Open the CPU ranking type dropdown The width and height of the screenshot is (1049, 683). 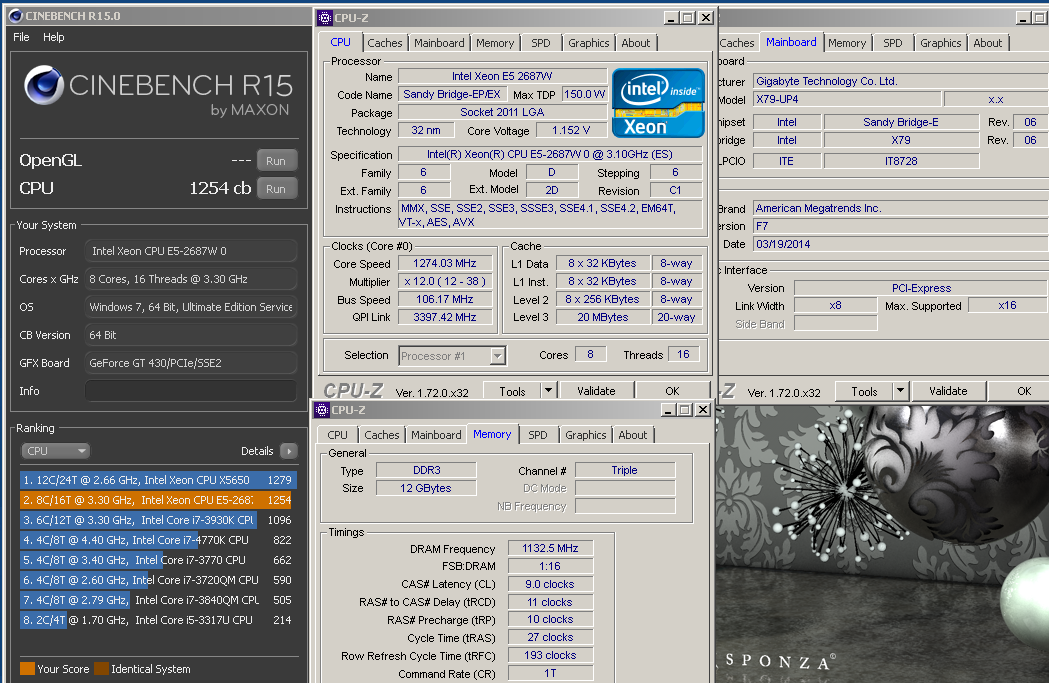(x=56, y=451)
